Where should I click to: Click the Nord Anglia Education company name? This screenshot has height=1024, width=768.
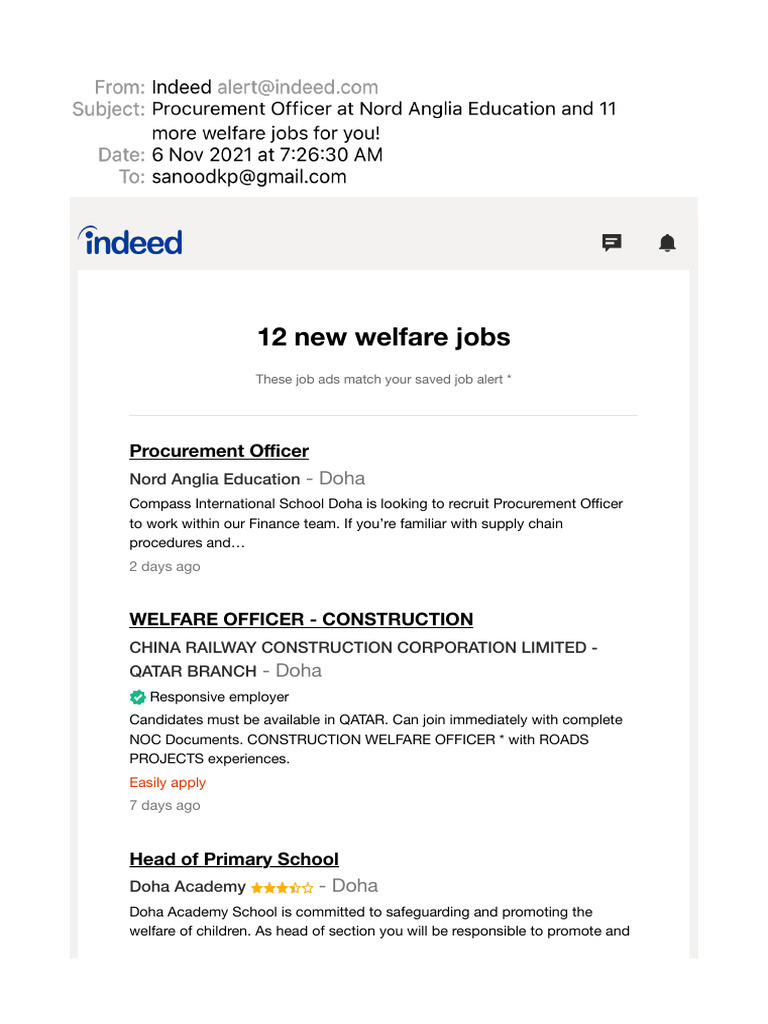coord(214,479)
